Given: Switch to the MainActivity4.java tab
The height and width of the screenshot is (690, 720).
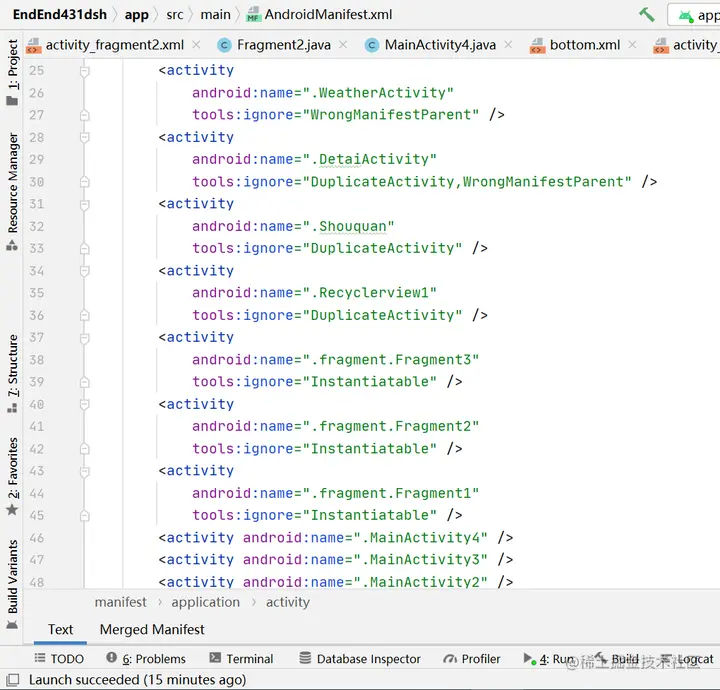Looking at the screenshot, I should tap(440, 45).
